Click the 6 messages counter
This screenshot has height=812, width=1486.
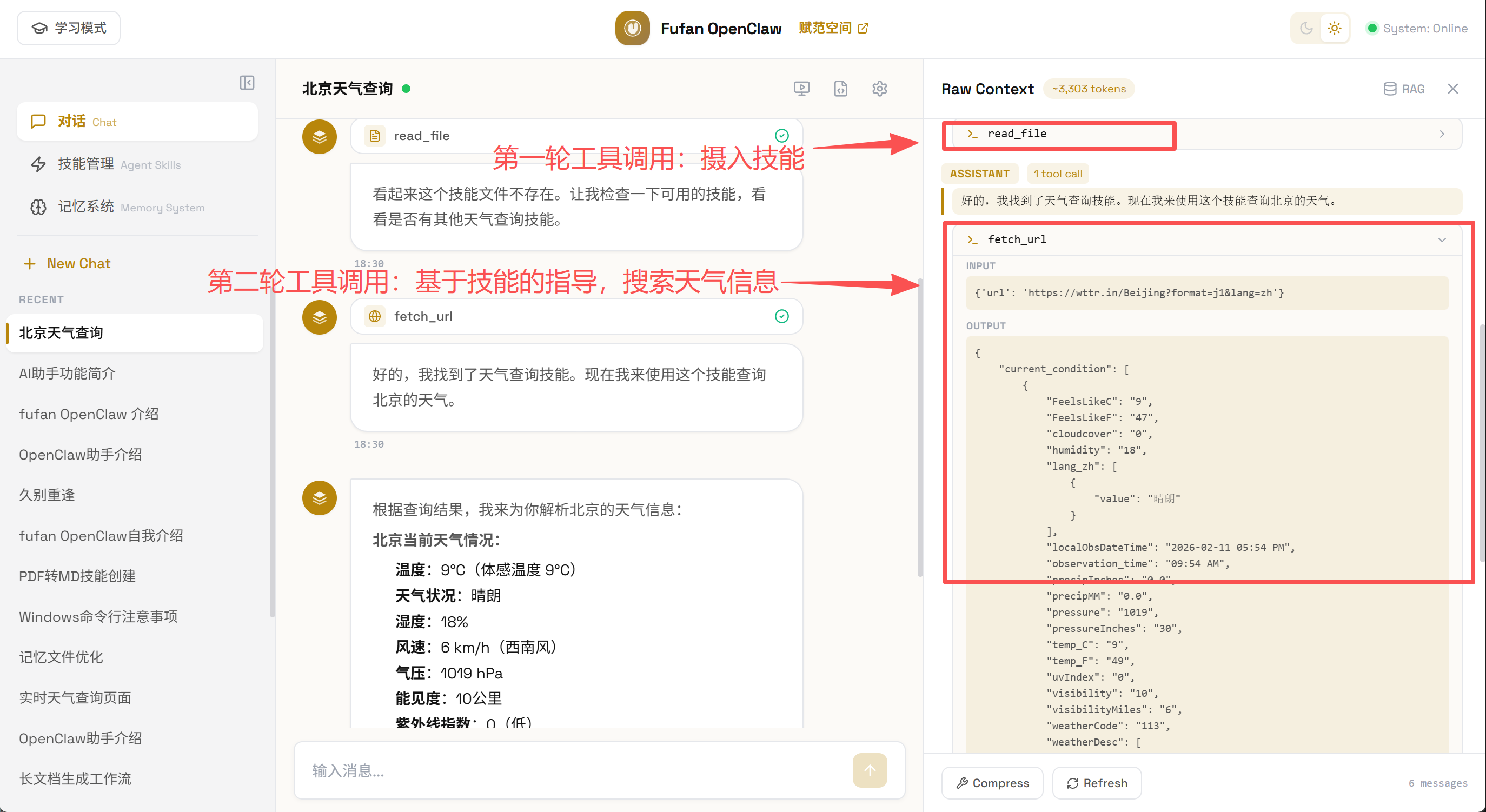pyautogui.click(x=1437, y=783)
